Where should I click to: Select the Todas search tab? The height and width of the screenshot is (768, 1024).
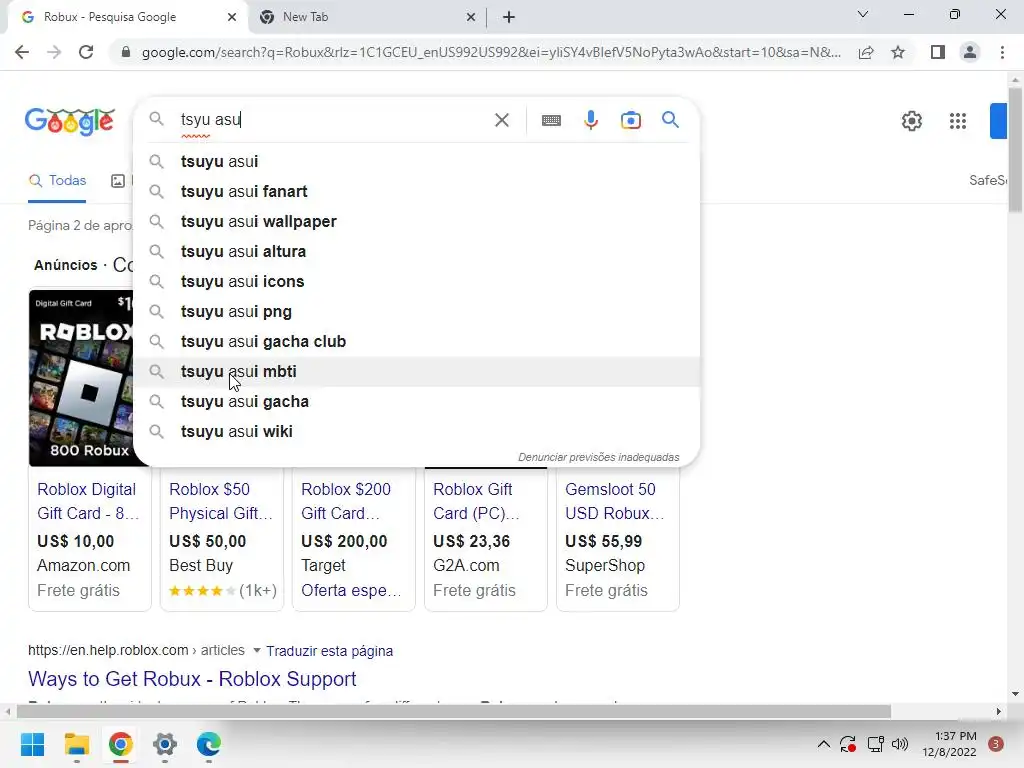click(x=57, y=181)
